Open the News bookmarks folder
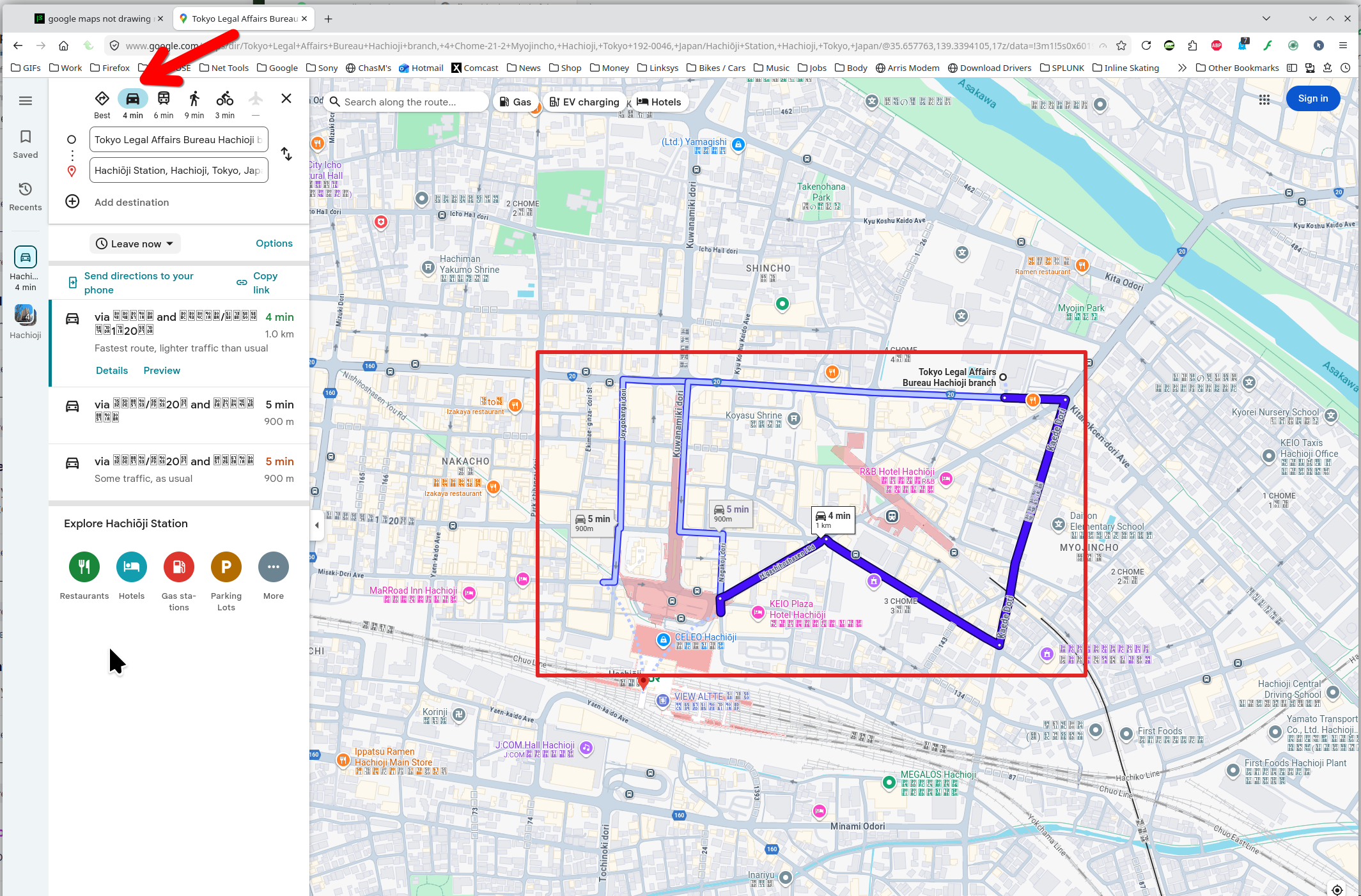 pyautogui.click(x=524, y=68)
